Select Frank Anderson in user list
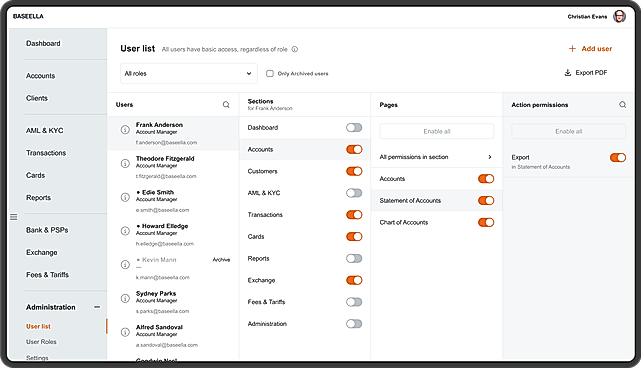 coord(173,133)
